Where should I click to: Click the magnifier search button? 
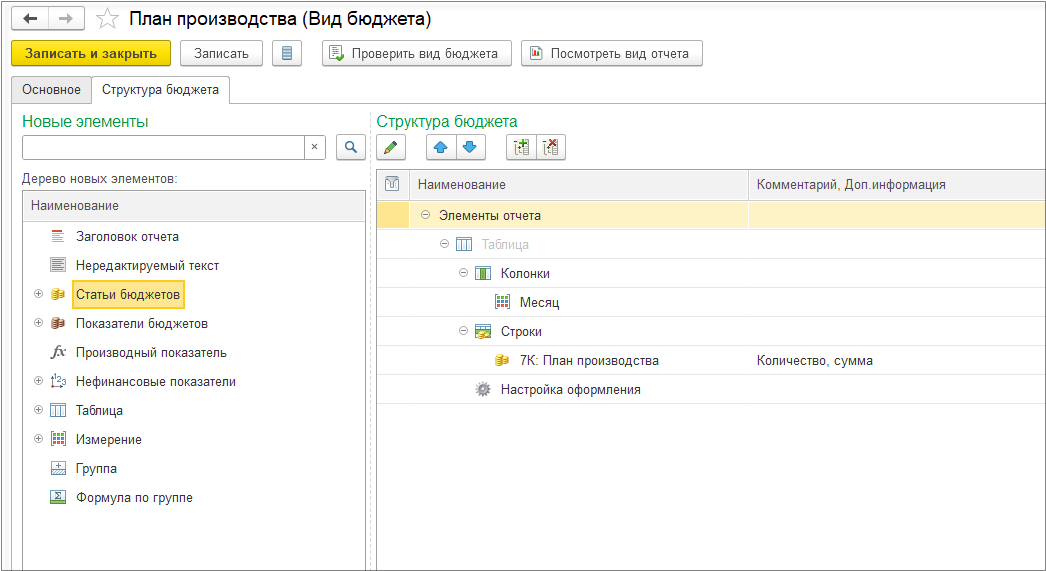350,147
